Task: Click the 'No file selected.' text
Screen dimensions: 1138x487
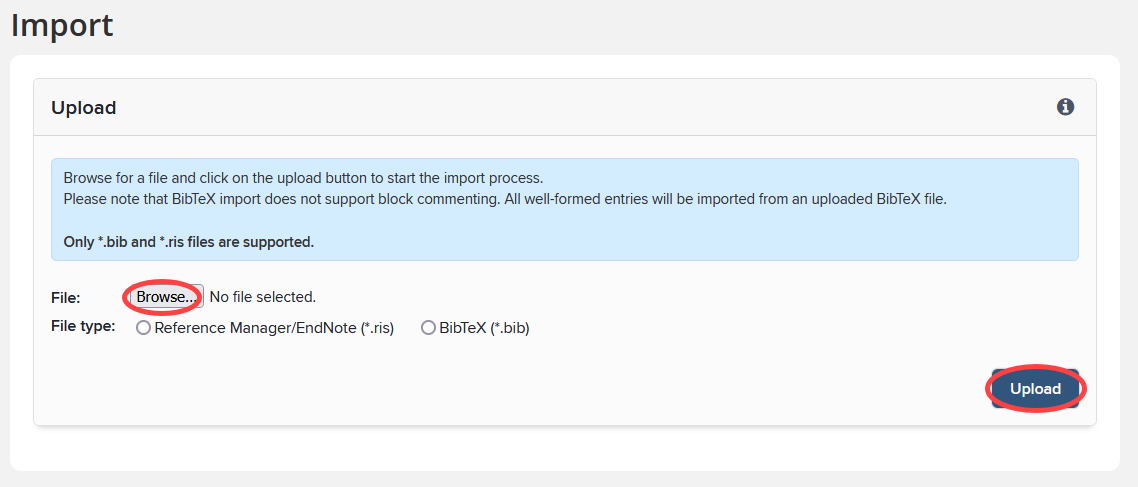Action: pyautogui.click(x=262, y=297)
